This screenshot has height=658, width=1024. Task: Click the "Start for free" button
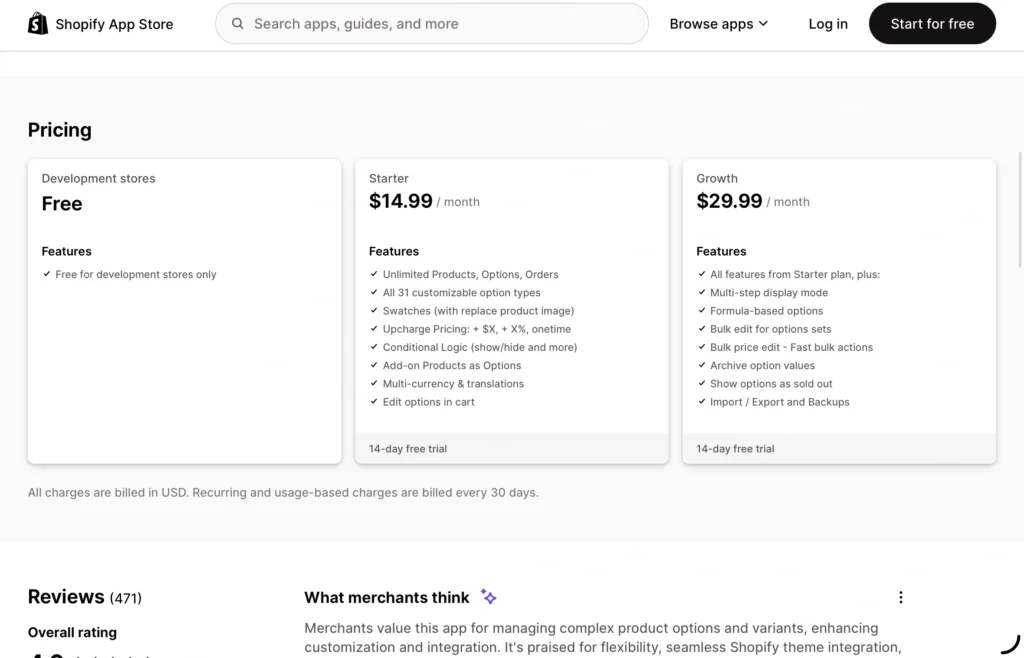[932, 23]
